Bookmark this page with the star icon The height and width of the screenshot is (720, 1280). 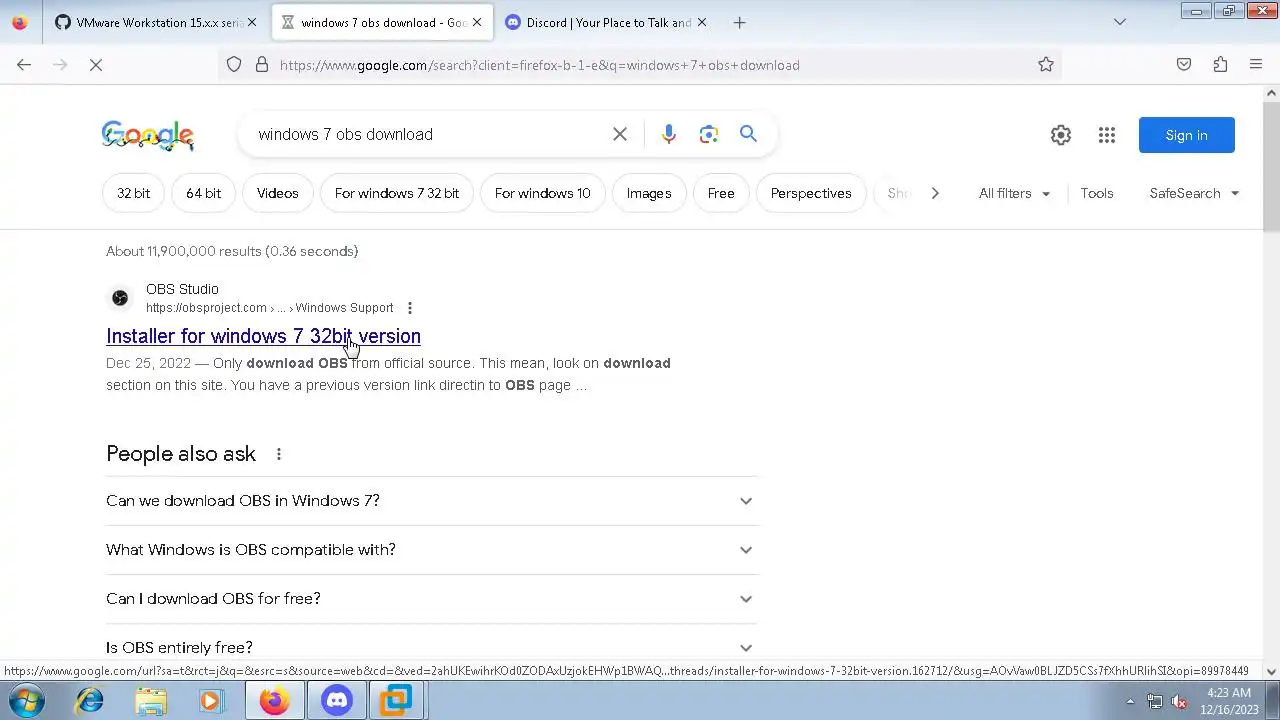(x=1046, y=65)
